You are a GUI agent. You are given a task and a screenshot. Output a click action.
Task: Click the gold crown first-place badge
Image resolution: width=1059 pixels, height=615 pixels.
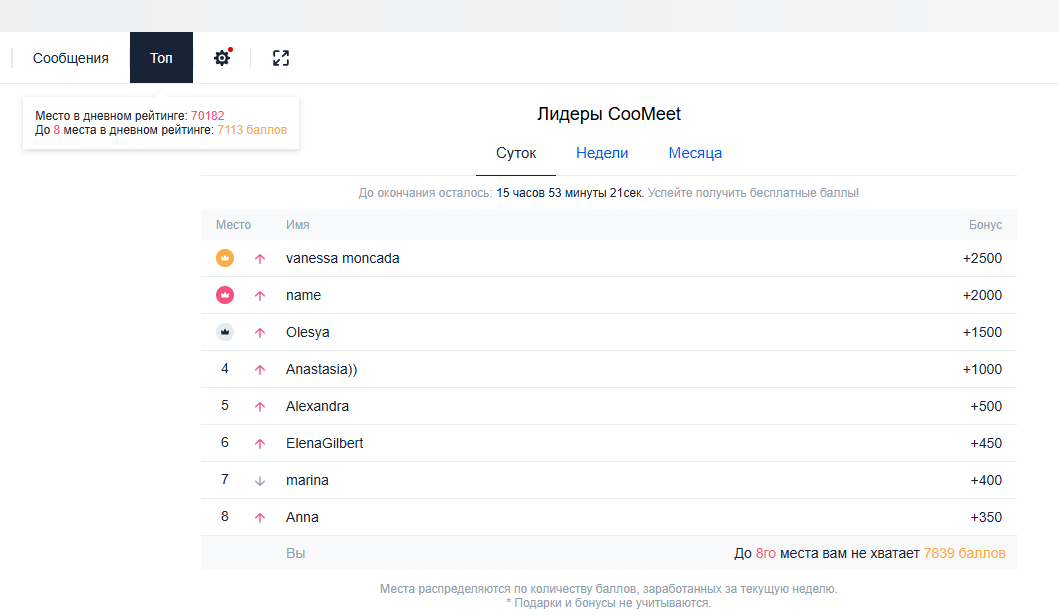(x=225, y=258)
